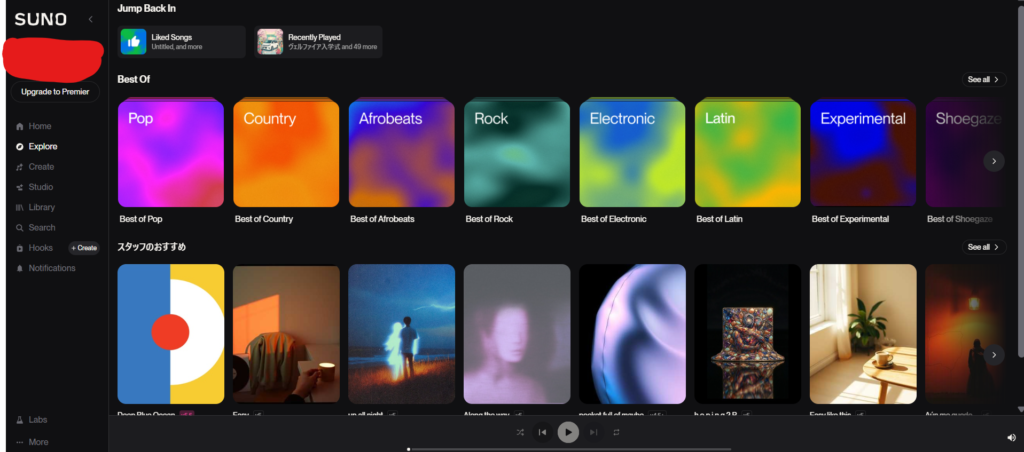Open the Notifications bell icon
Viewport: 1024px width, 452px height.
(x=20, y=268)
